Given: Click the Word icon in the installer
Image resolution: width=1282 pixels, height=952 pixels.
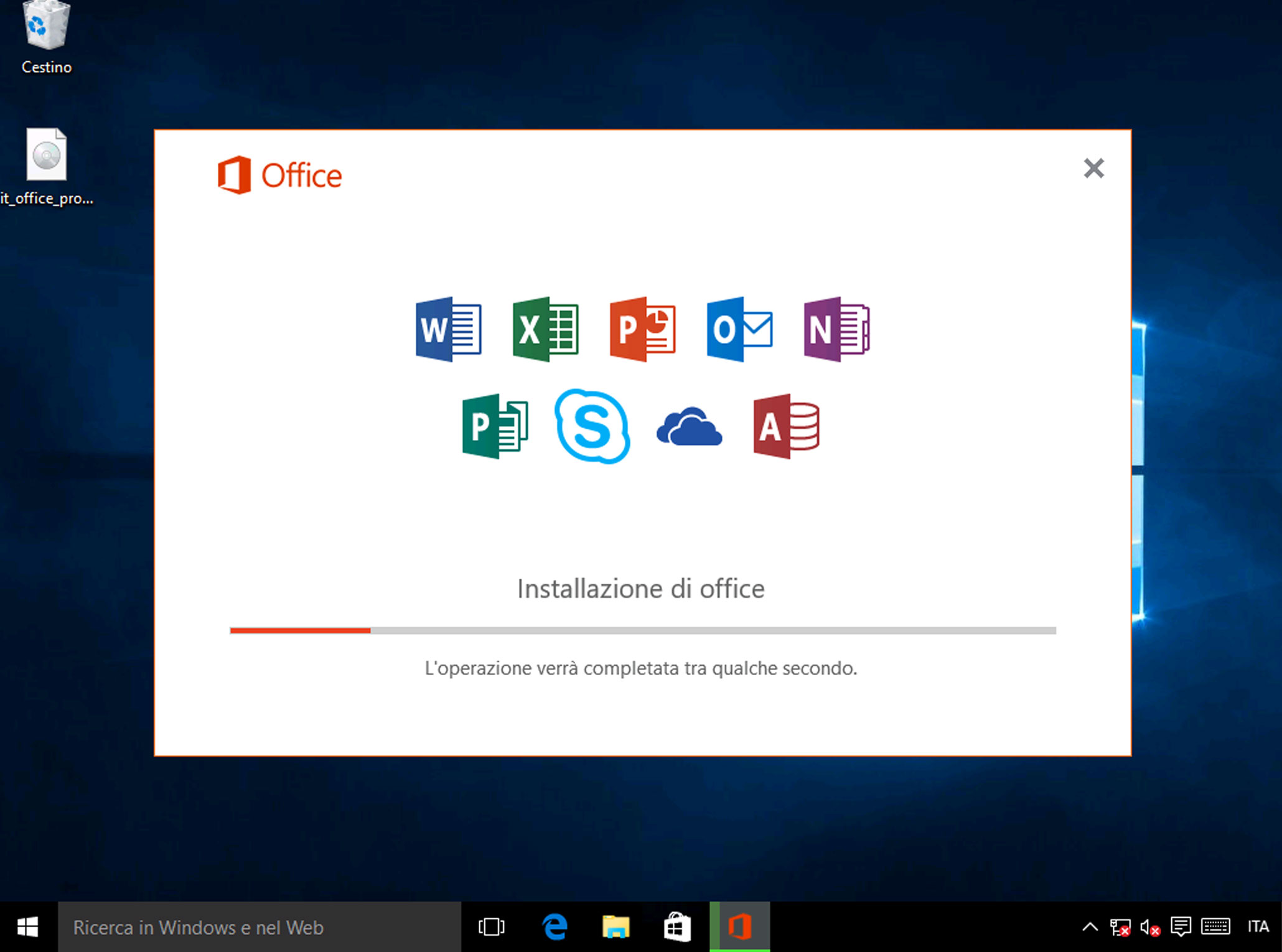Looking at the screenshot, I should 448,329.
